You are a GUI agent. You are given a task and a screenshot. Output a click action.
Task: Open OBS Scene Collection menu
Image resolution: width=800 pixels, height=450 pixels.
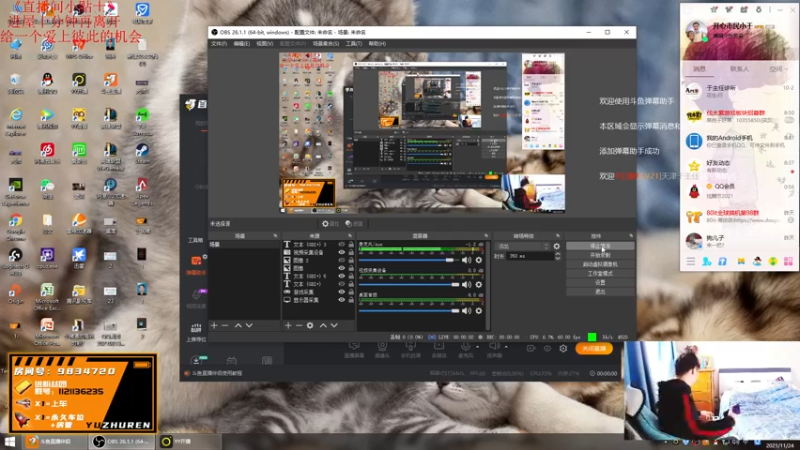click(x=326, y=44)
